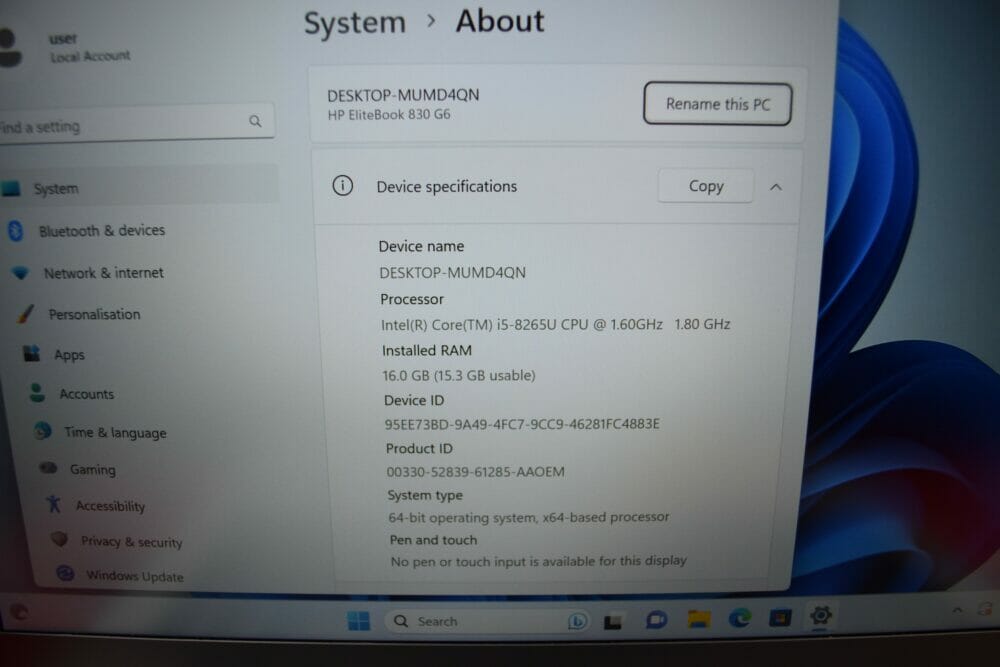Show hidden icons in the system tray
This screenshot has height=667, width=1000.
pos(957,611)
